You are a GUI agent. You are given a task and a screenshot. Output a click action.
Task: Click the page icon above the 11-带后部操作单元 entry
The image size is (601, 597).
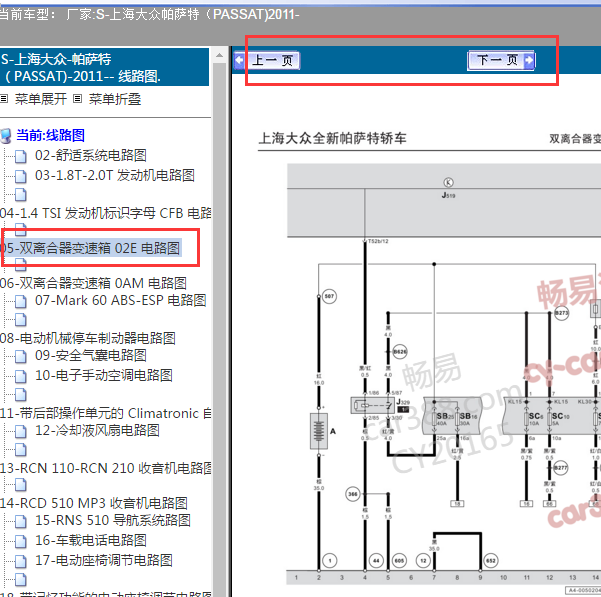[21, 395]
